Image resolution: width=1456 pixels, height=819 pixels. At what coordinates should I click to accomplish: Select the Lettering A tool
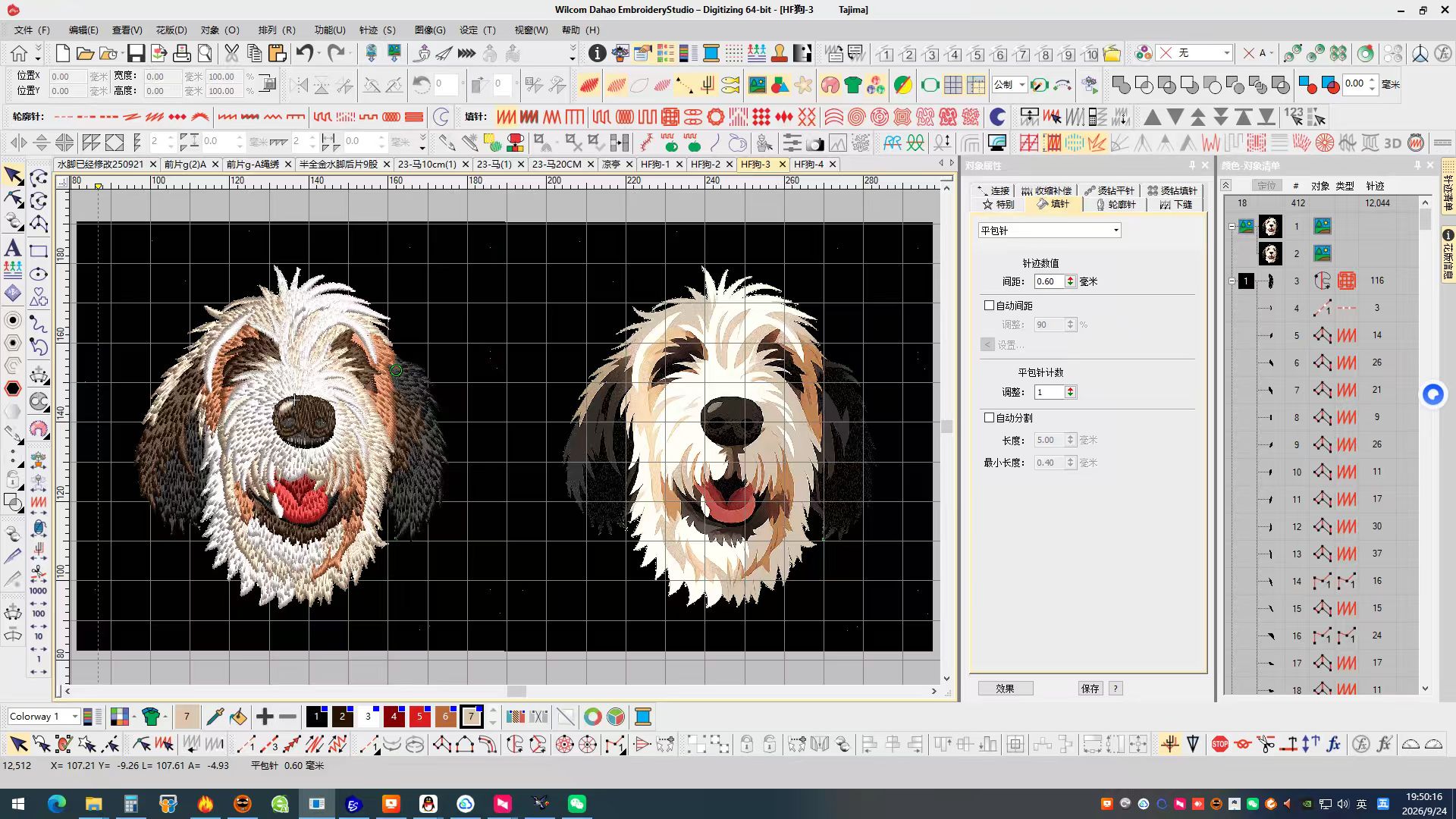[13, 248]
